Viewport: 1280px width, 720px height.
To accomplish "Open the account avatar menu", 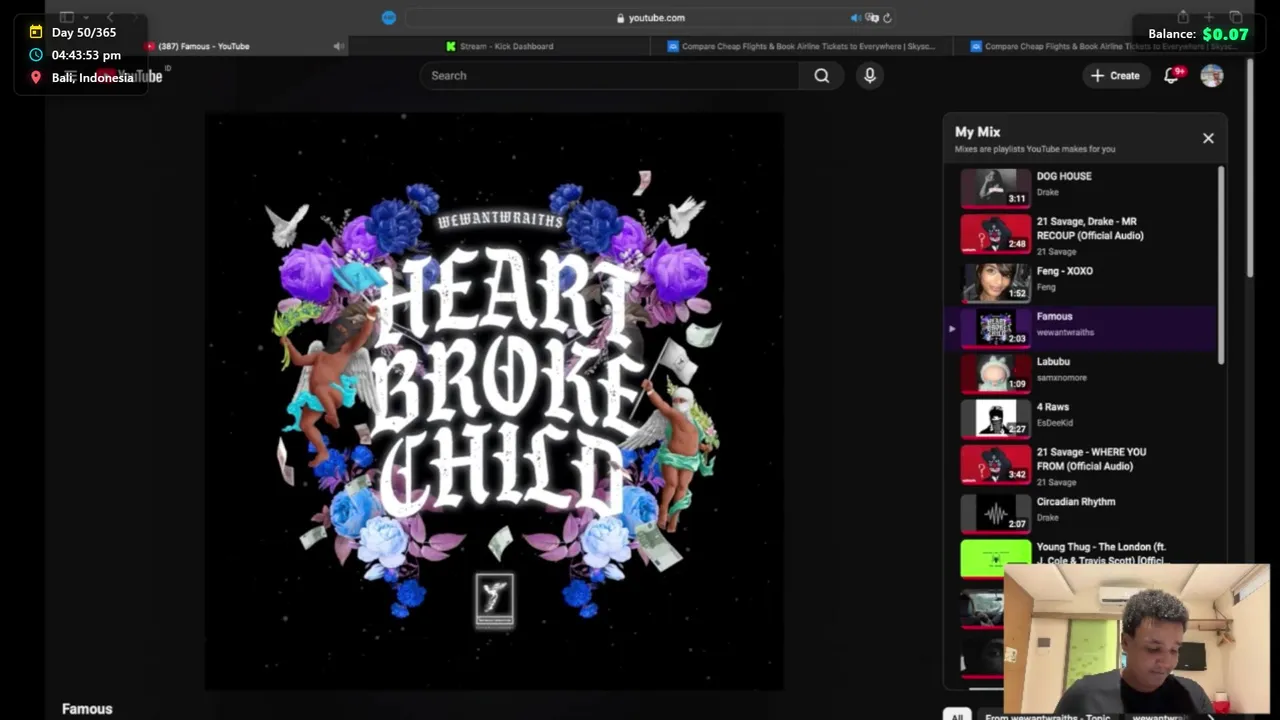I will point(1212,75).
